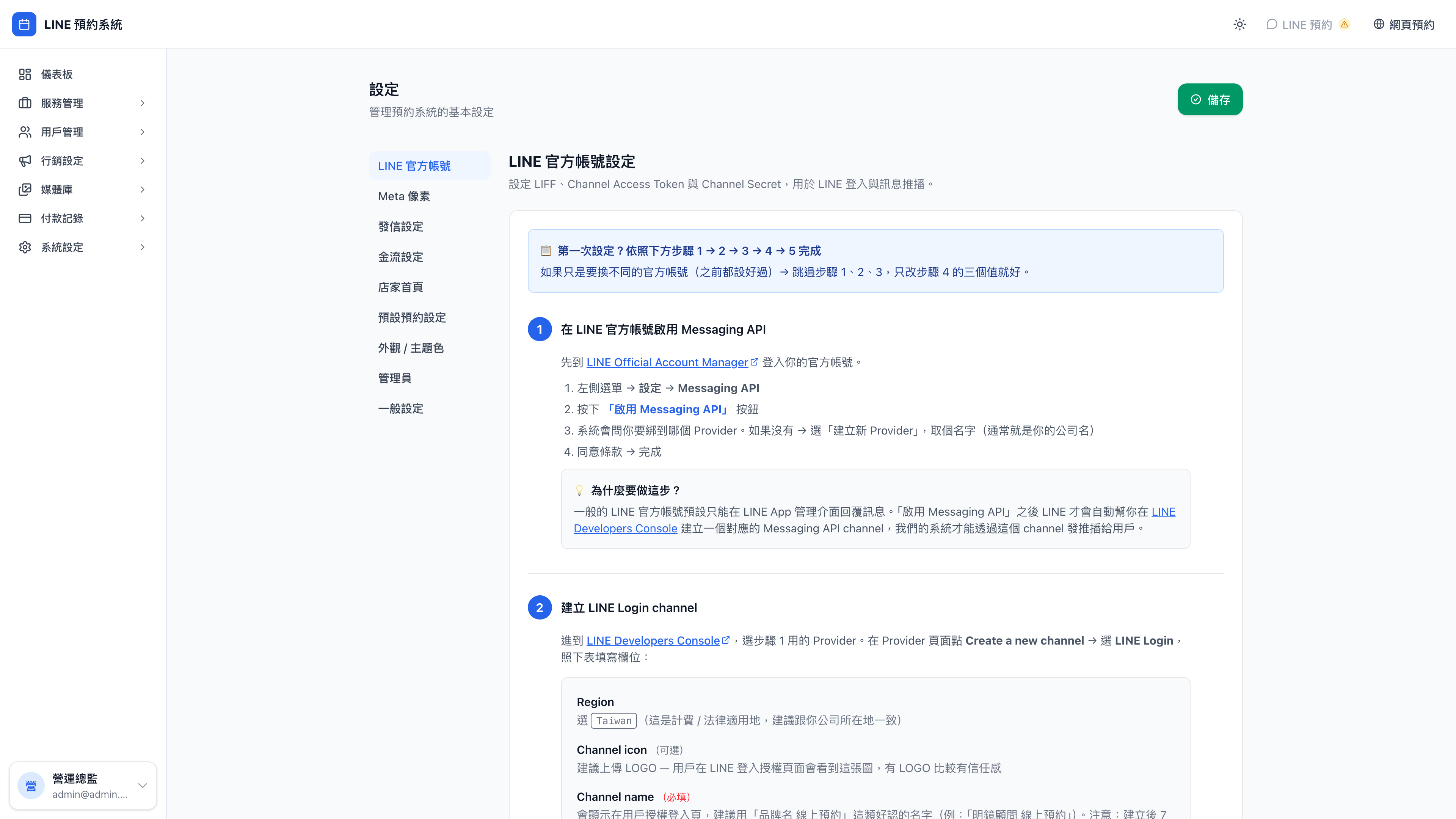Click the warning badge next to LINE 預約

point(1345,24)
